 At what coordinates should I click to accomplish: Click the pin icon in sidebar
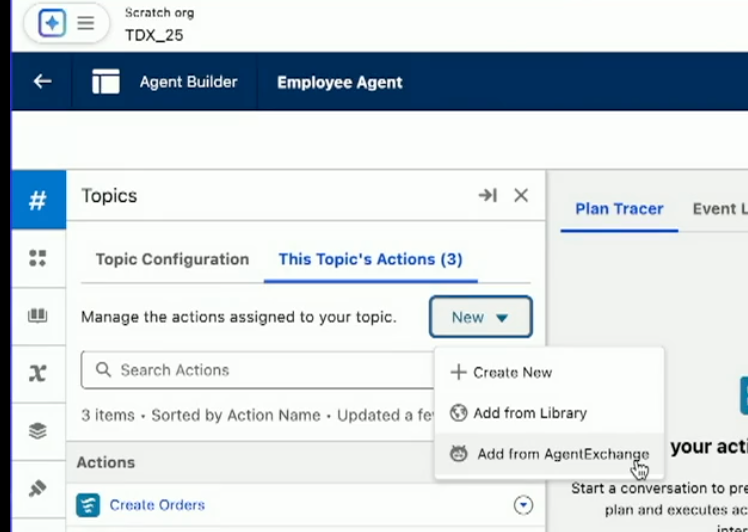pyautogui.click(x=38, y=489)
